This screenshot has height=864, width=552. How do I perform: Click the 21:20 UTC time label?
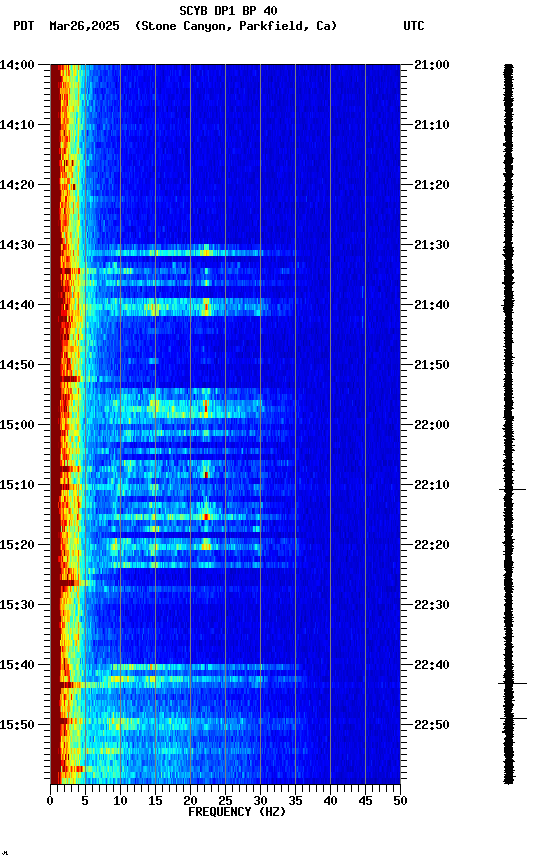432,185
